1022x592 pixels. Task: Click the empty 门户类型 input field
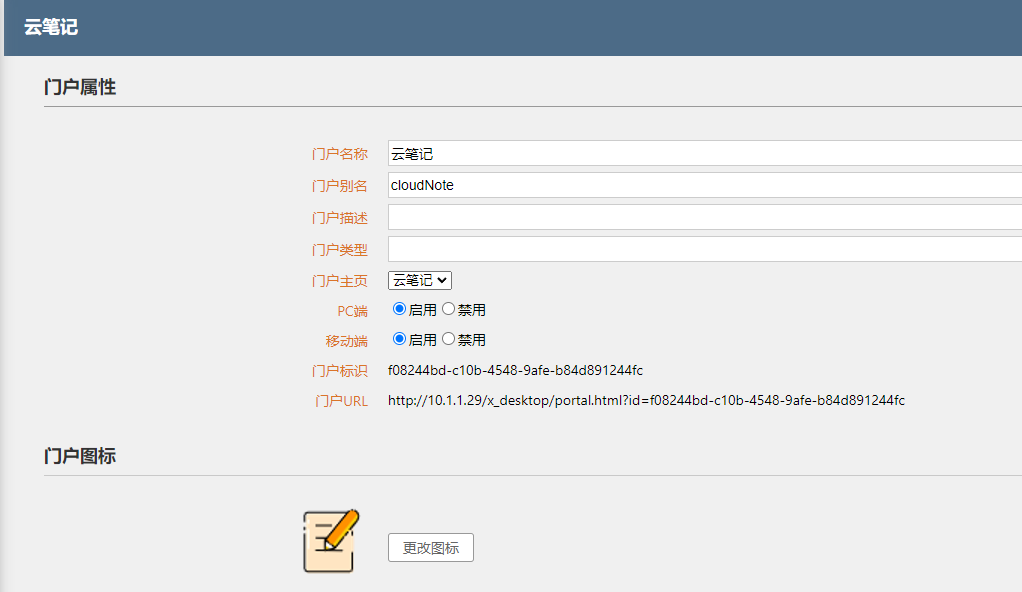tap(705, 249)
